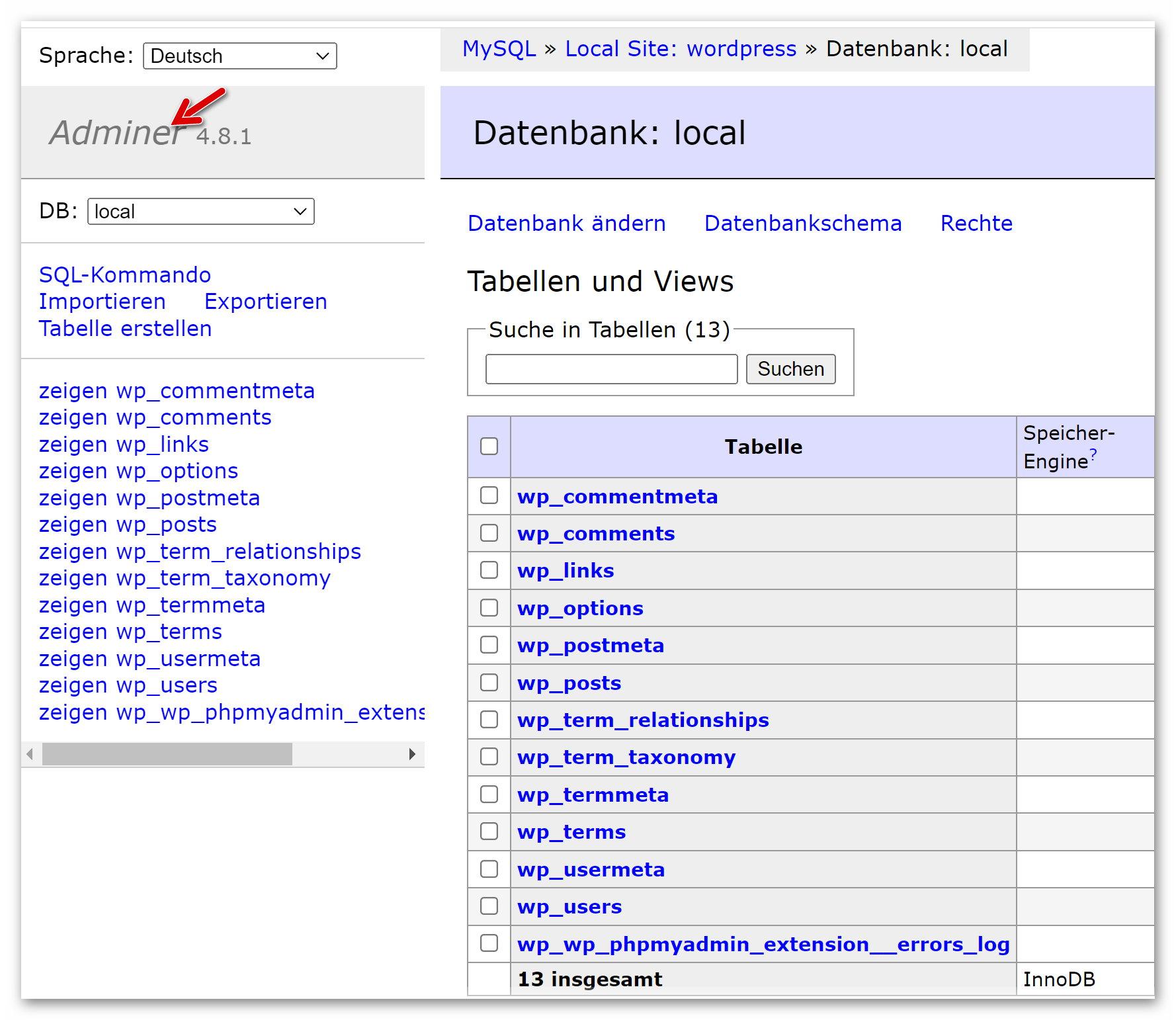
Task: Click left arrow of horizontal scrollbar
Action: 30,754
